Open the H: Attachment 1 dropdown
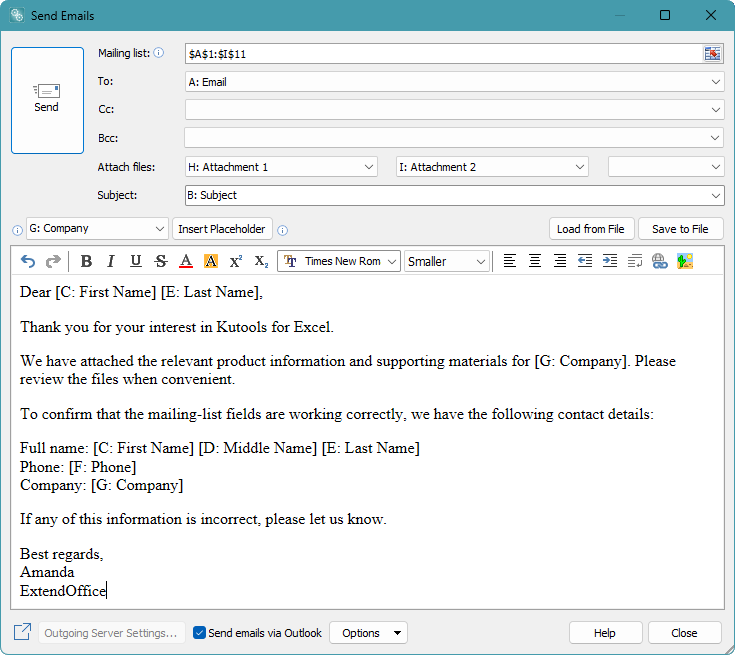Viewport: 735px width, 655px height. (369, 167)
